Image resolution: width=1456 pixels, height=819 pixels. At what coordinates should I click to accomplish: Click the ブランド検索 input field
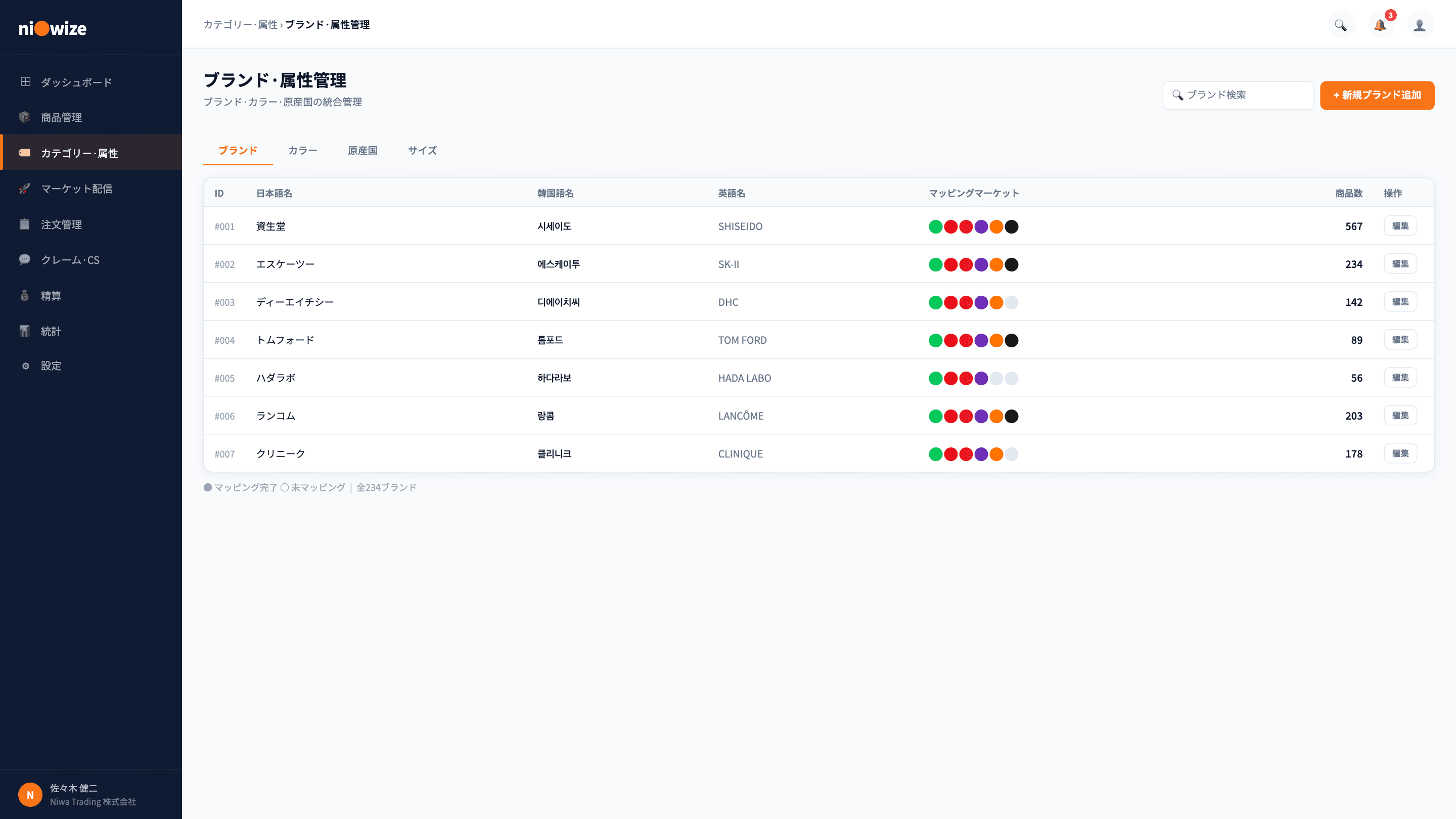1238,95
